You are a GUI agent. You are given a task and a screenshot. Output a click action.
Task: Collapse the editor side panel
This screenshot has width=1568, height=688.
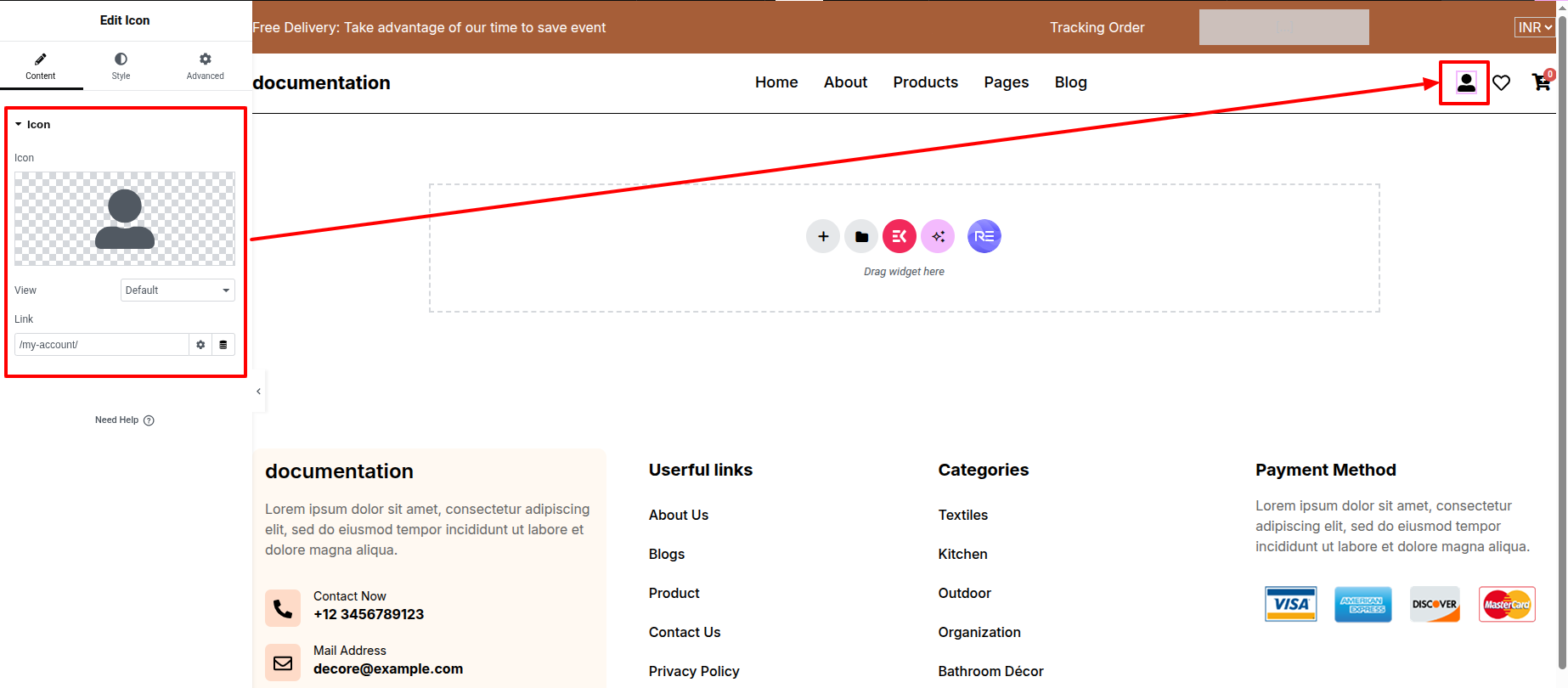[x=259, y=392]
